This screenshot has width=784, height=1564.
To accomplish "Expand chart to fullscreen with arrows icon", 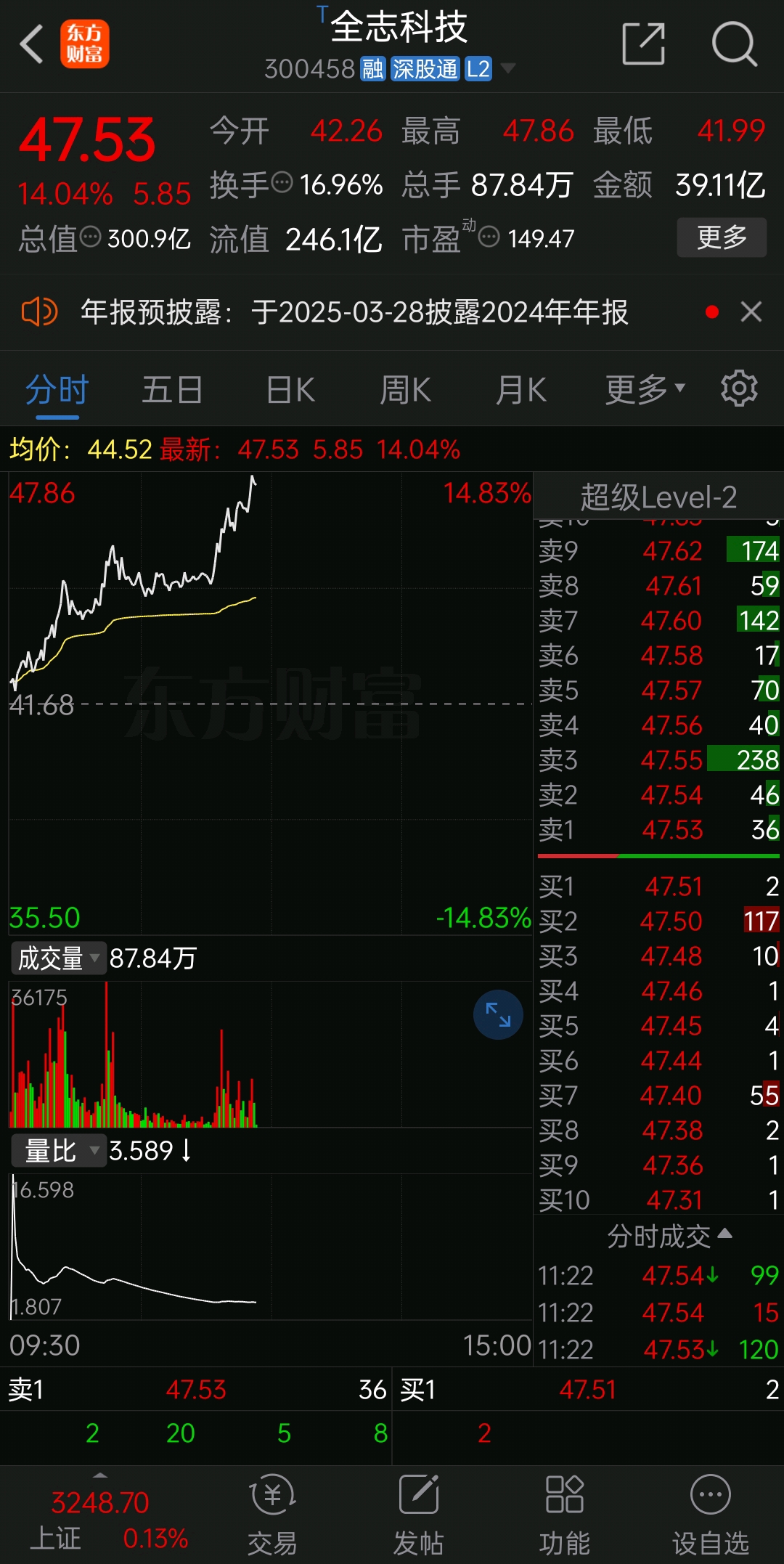I will [498, 1014].
